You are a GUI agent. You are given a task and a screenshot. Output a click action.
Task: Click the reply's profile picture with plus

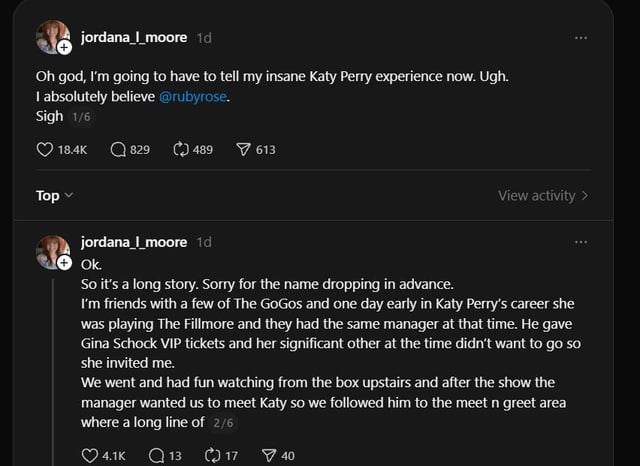pyautogui.click(x=53, y=252)
